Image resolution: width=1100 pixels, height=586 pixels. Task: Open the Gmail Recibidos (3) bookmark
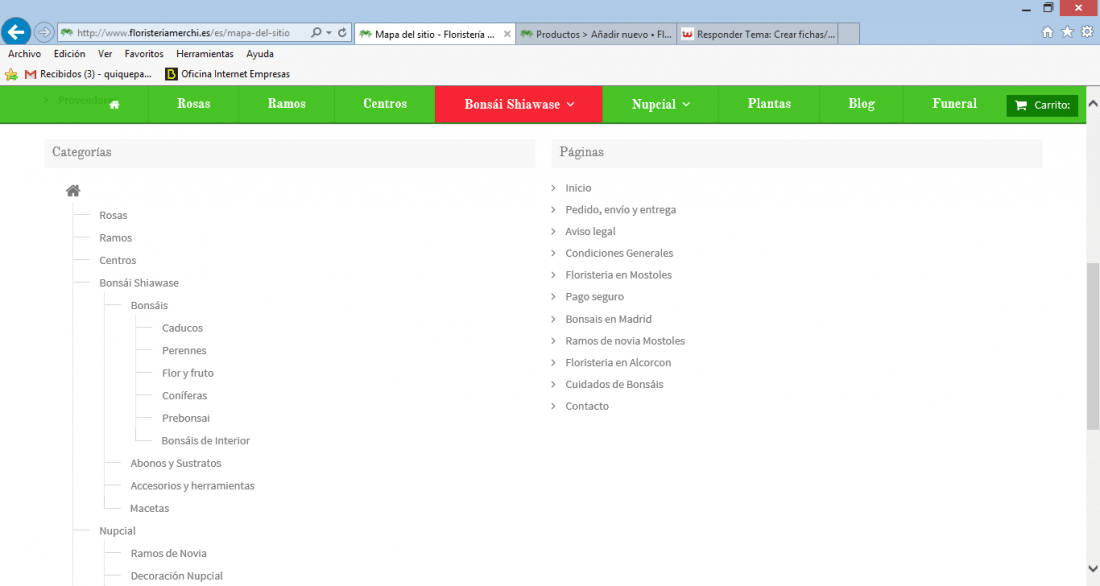point(88,74)
